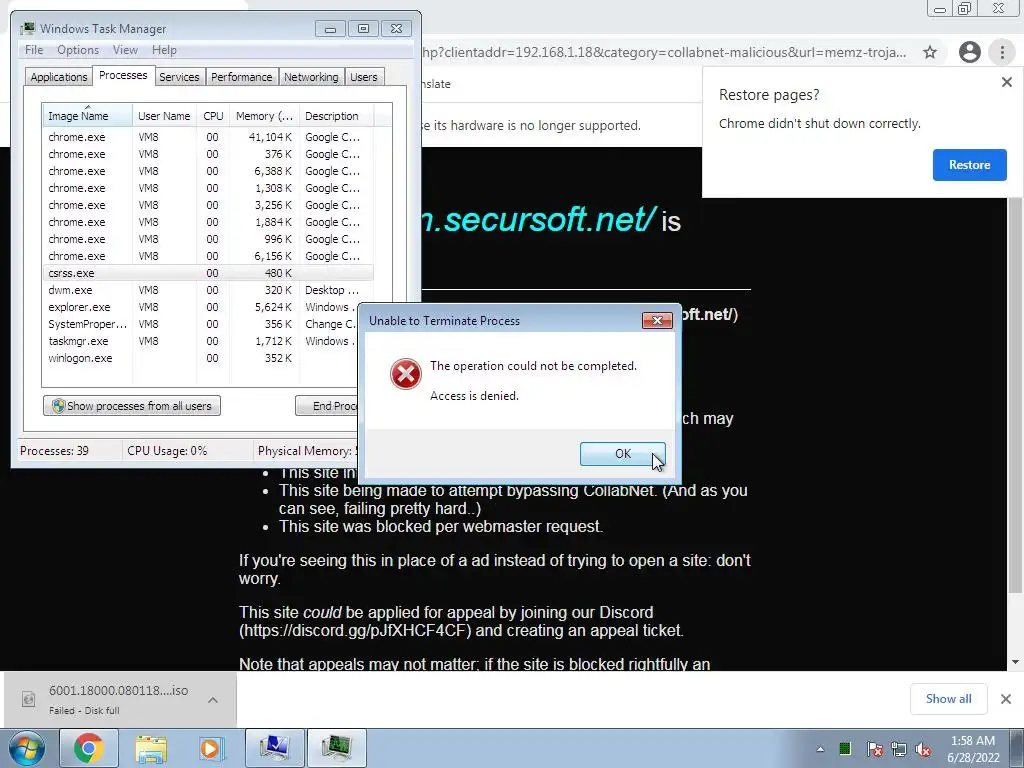Click the Task Manager taskbar icon

(336, 748)
